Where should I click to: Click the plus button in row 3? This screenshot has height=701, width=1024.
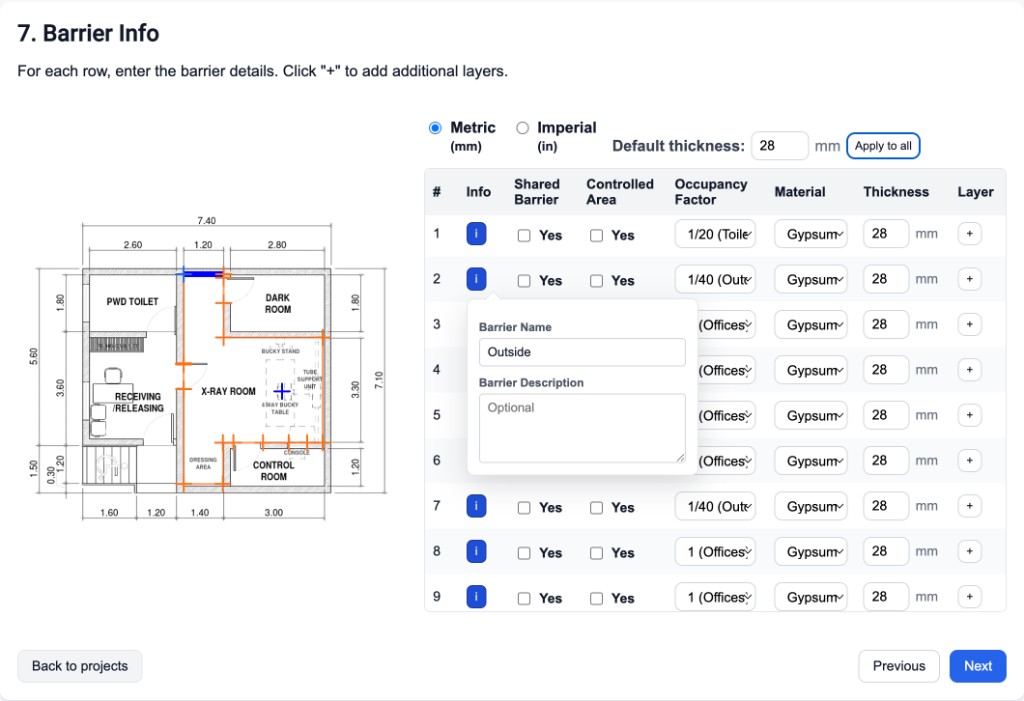pyautogui.click(x=969, y=324)
